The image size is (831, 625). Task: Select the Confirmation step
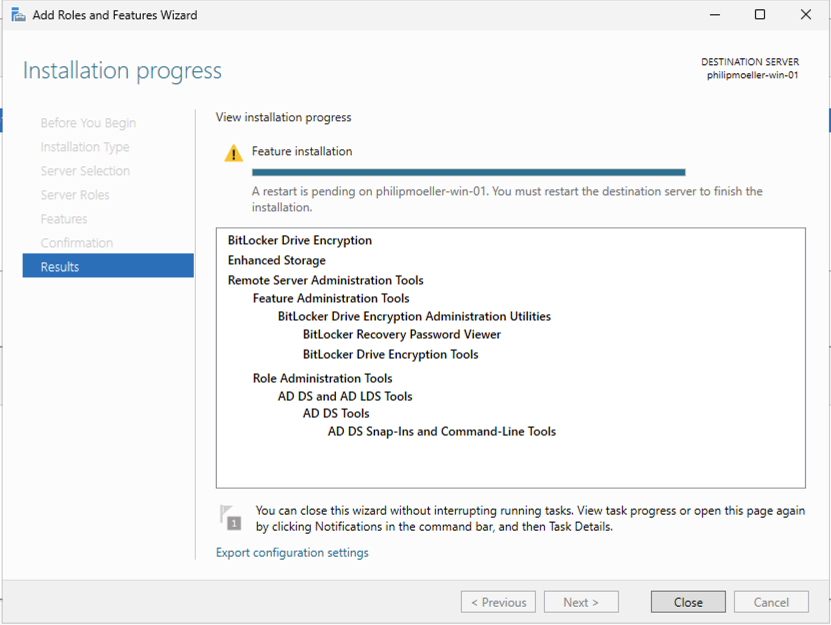click(x=77, y=243)
